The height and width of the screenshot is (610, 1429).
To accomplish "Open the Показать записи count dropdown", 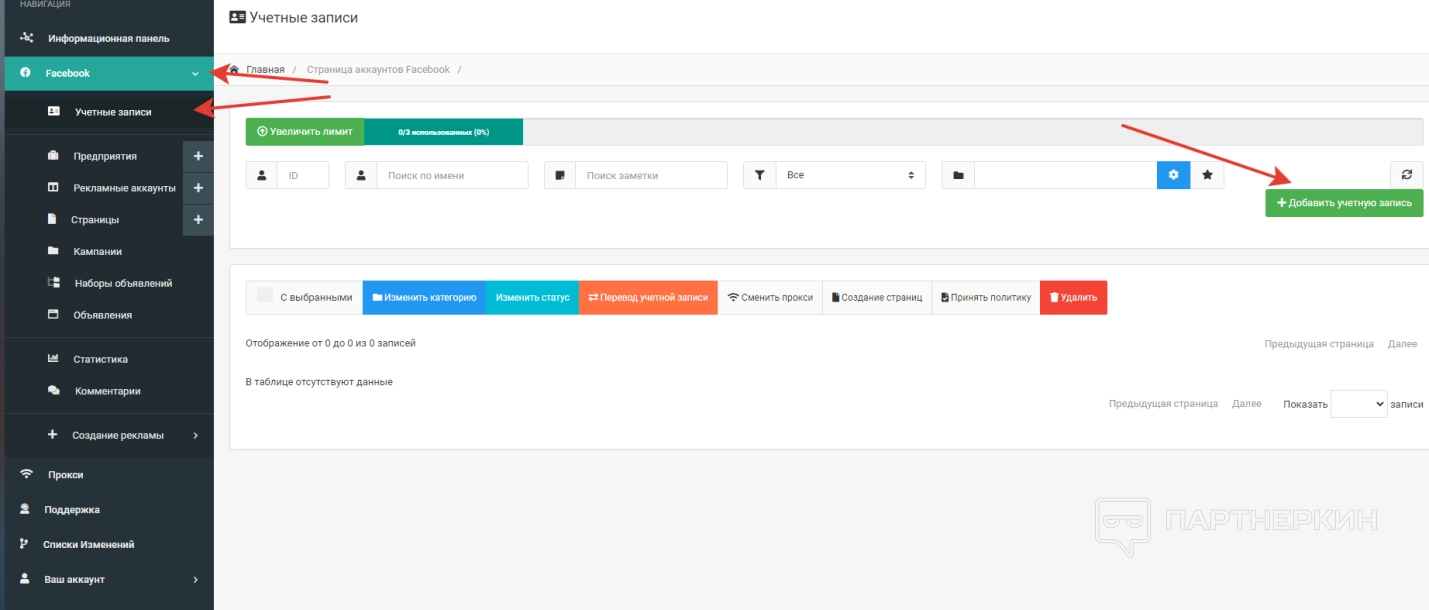I will click(x=1359, y=403).
